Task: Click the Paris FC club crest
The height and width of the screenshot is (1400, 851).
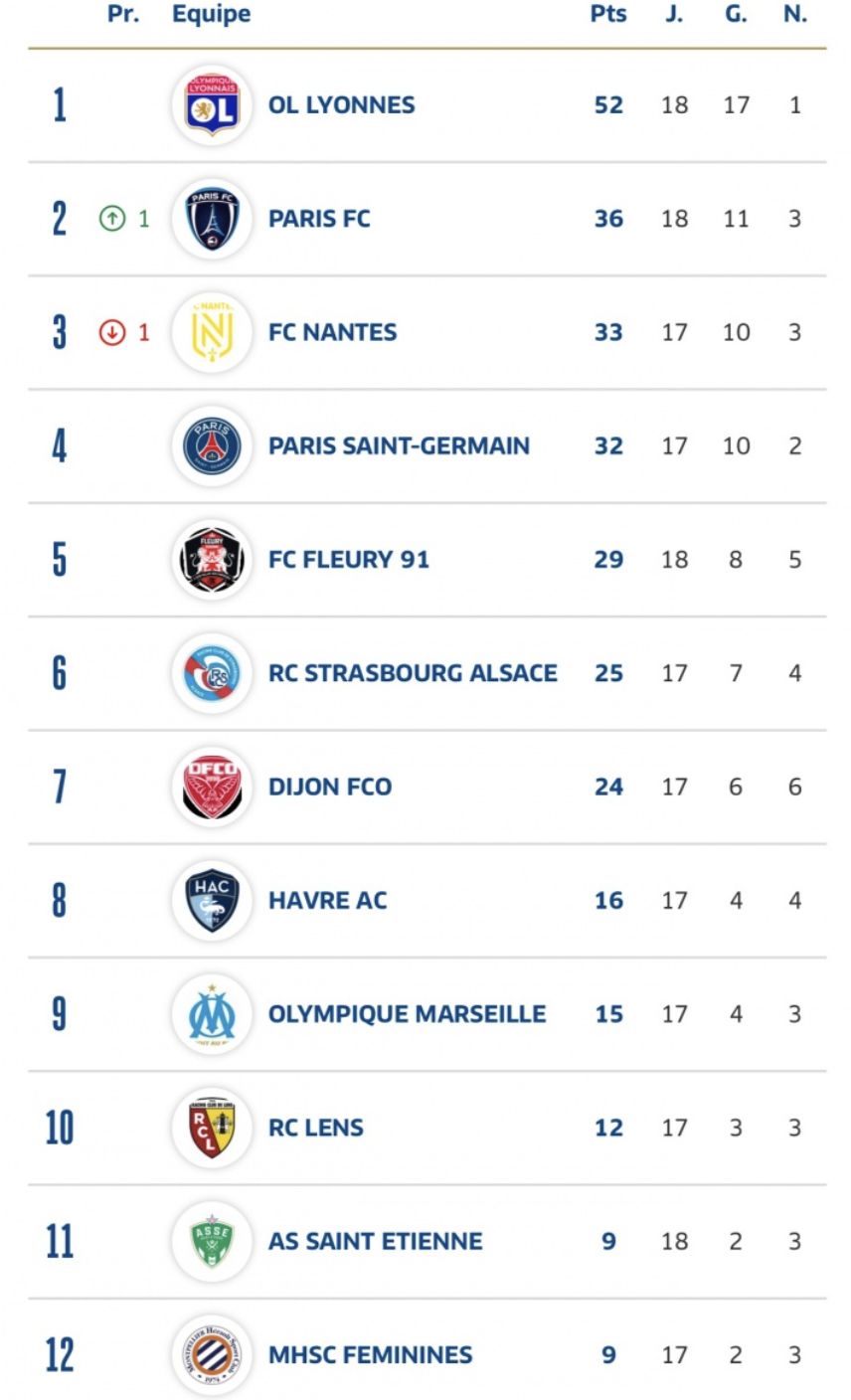Action: (212, 219)
